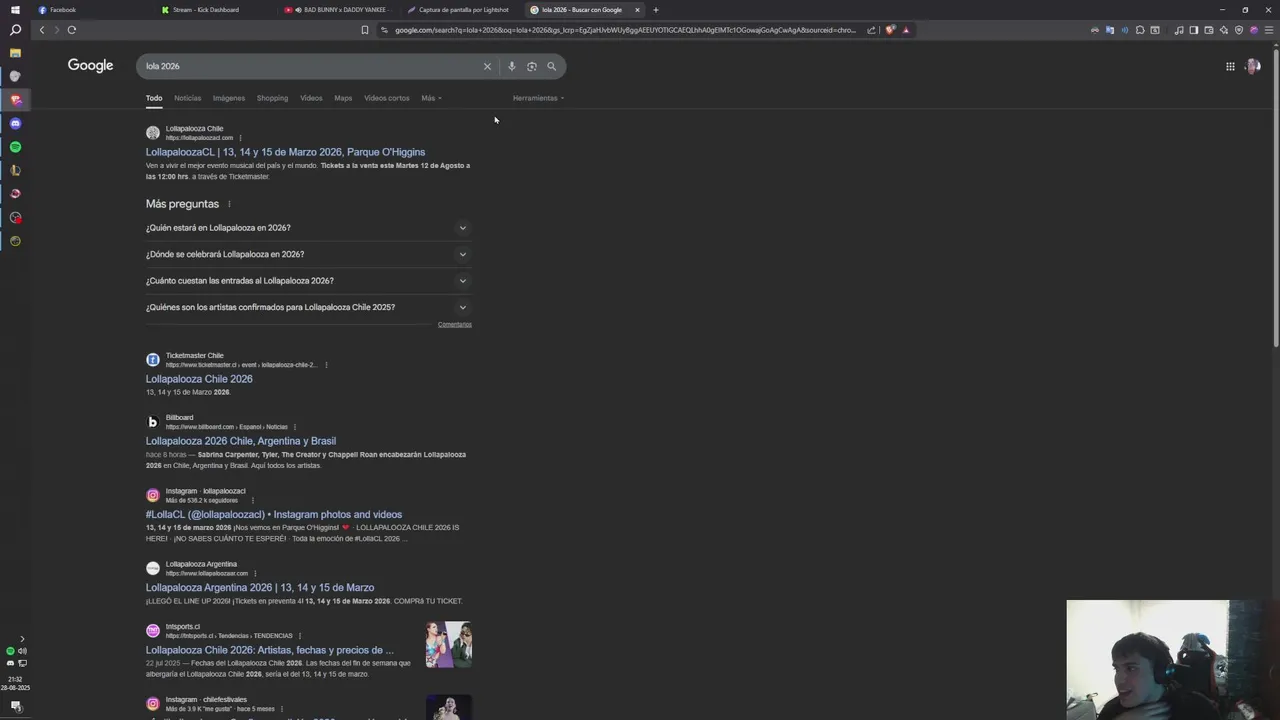Screen dimensions: 1280x720
Task: Open 'Lollapalooza Chile 2026: Artistas, fechas y precios' link
Action: pyautogui.click(x=270, y=650)
